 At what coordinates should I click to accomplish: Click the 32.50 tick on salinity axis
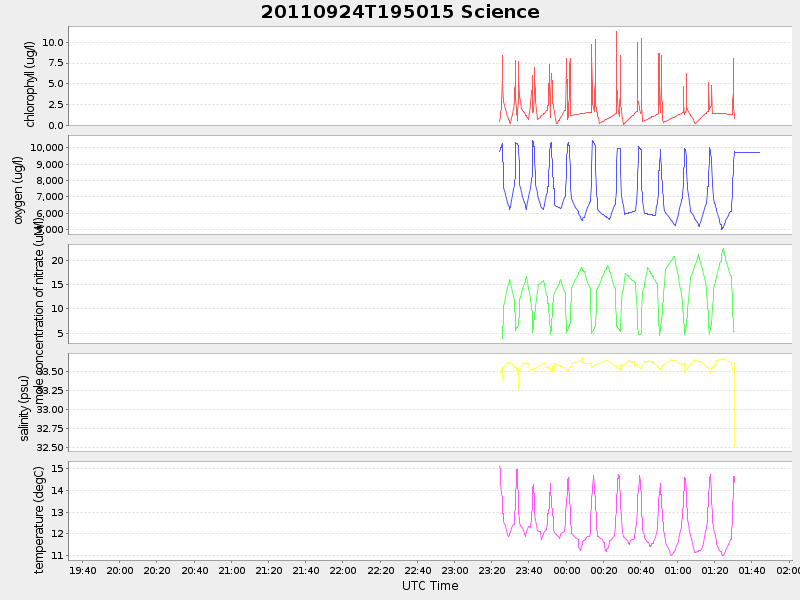point(50,447)
